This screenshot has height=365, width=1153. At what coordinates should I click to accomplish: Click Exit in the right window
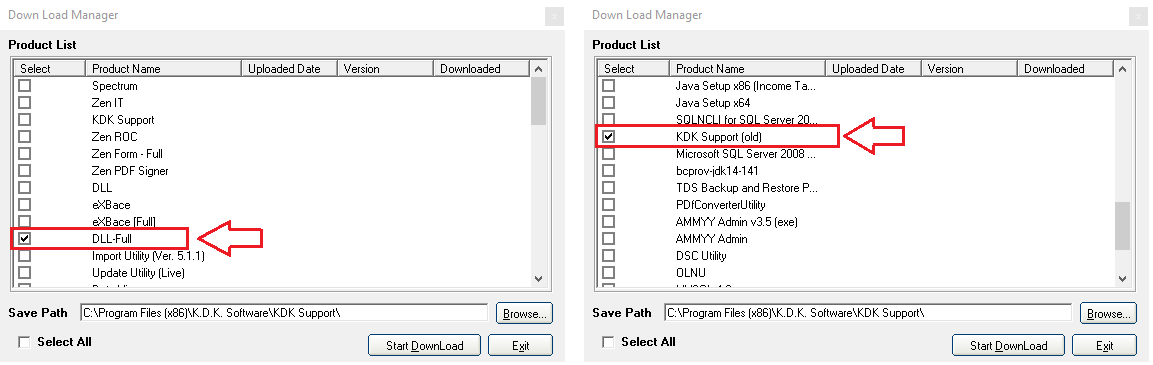[1104, 345]
